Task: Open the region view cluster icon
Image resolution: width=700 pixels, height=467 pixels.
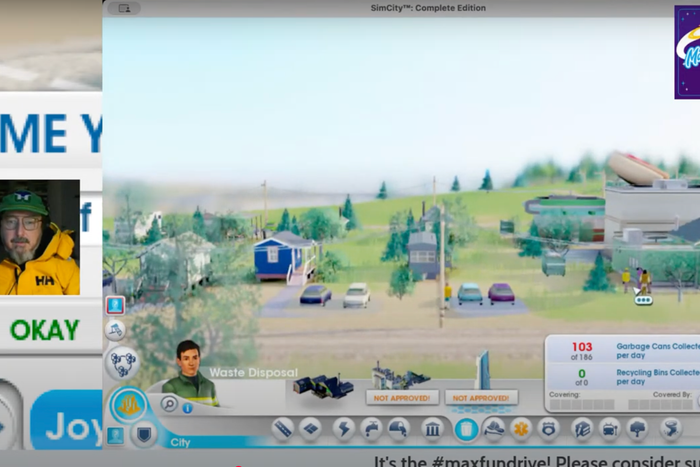Action: click(123, 363)
